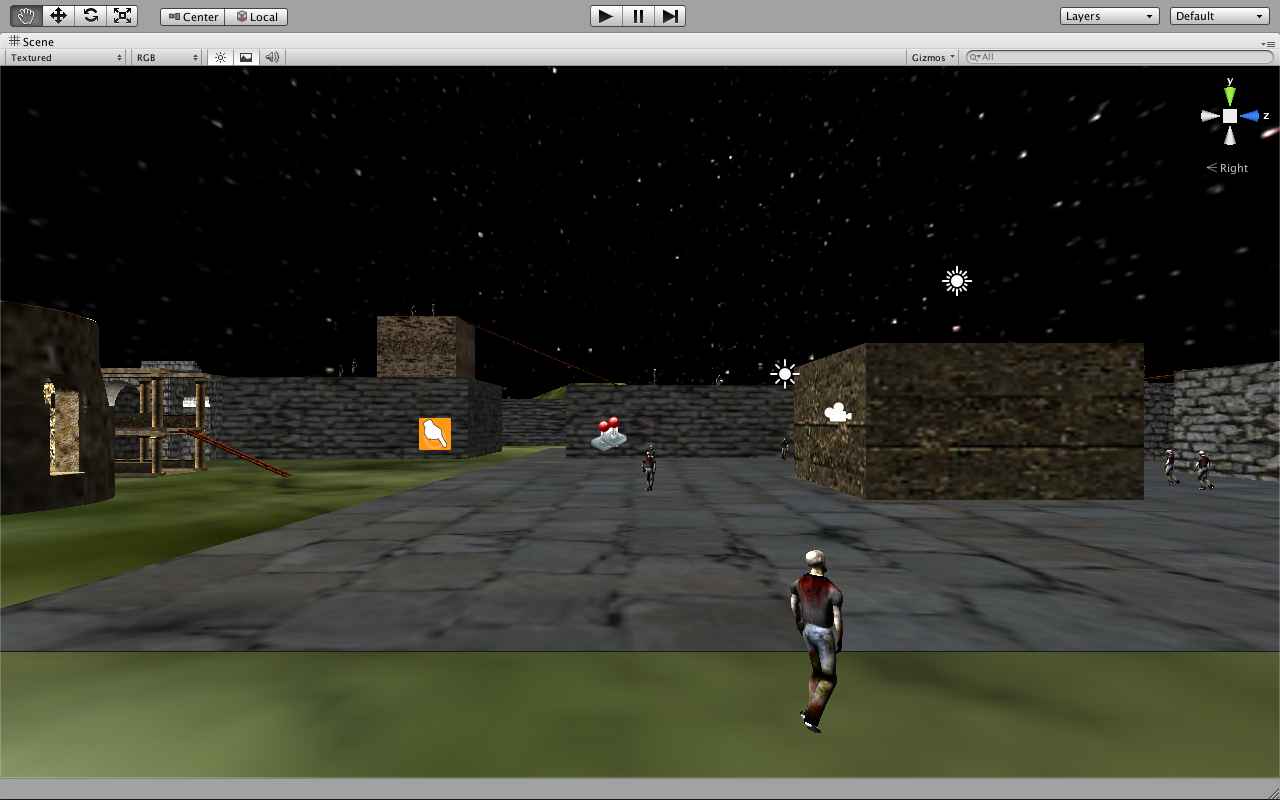The image size is (1280, 800).
Task: Click the left white axis gizmo cone
Action: tap(1210, 116)
